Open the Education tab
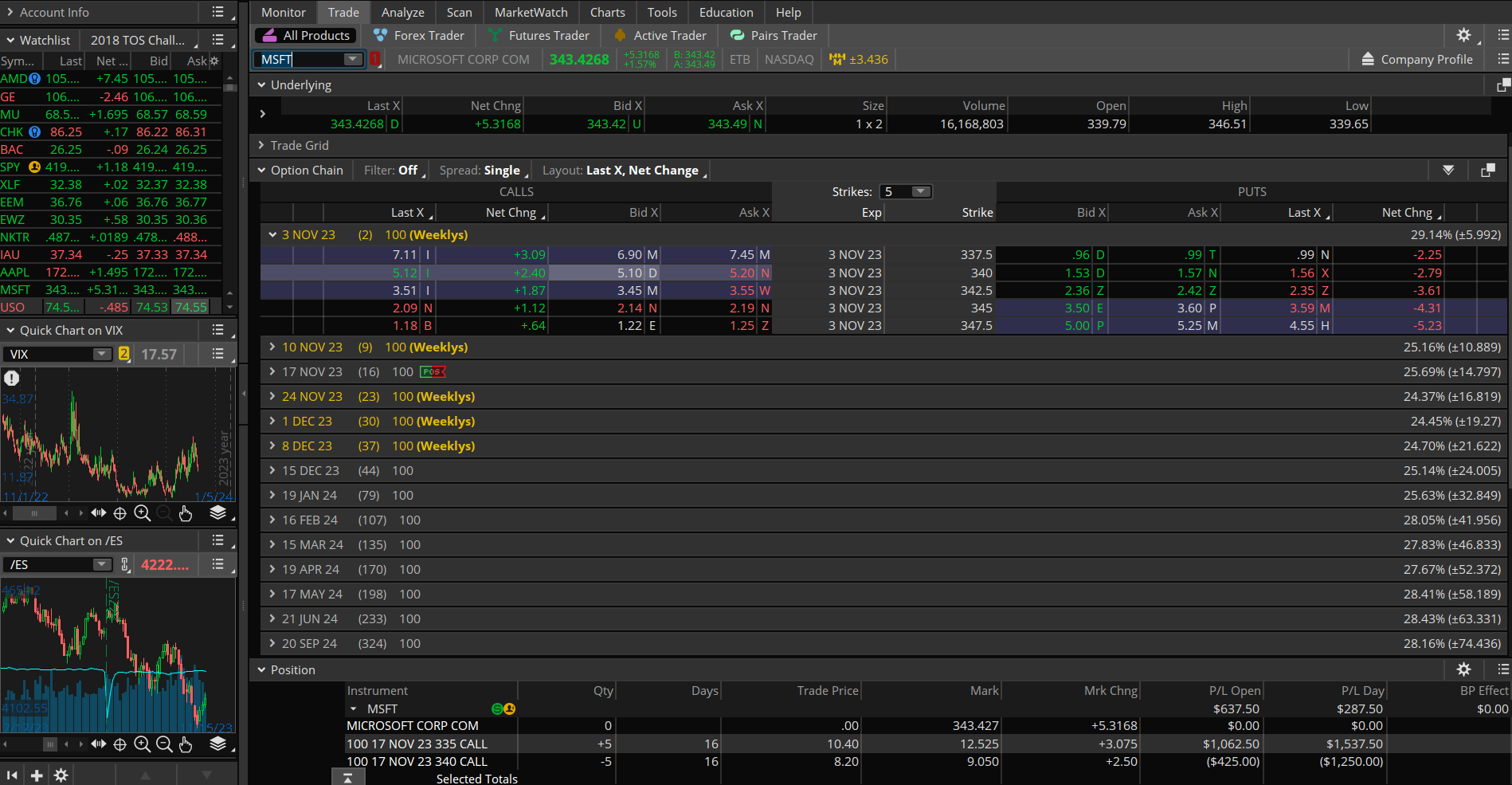 (726, 12)
